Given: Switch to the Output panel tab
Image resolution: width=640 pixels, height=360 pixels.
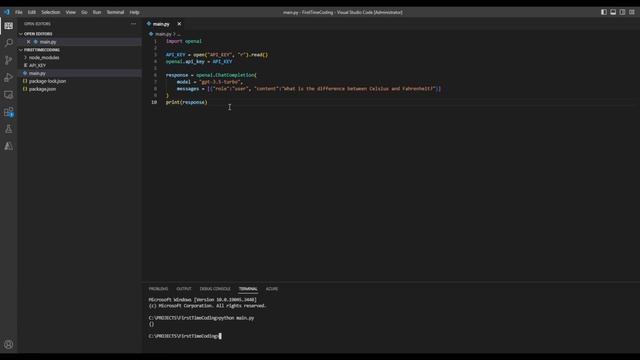Looking at the screenshot, I should [184, 289].
